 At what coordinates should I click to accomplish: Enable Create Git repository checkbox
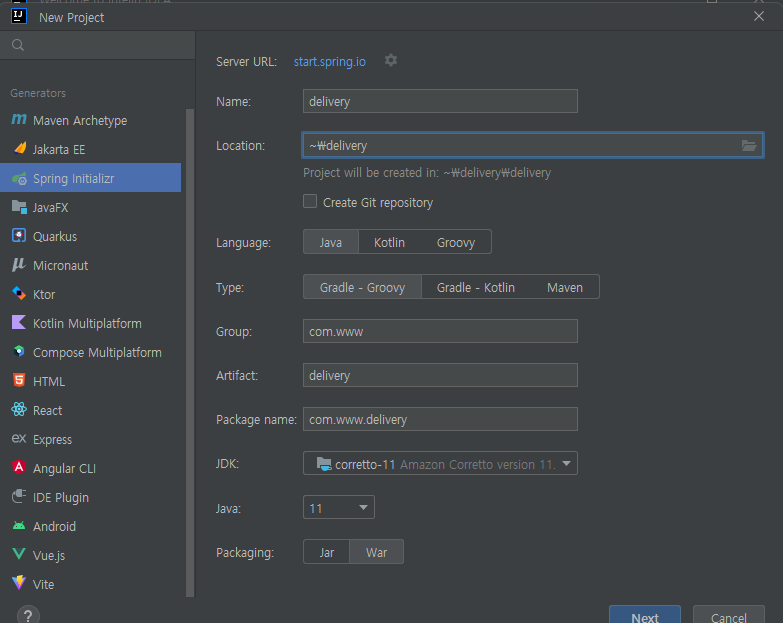click(x=310, y=201)
